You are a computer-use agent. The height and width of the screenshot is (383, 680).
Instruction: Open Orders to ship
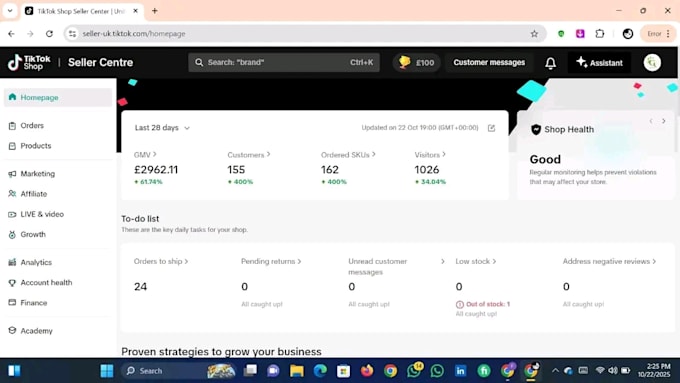[161, 262]
